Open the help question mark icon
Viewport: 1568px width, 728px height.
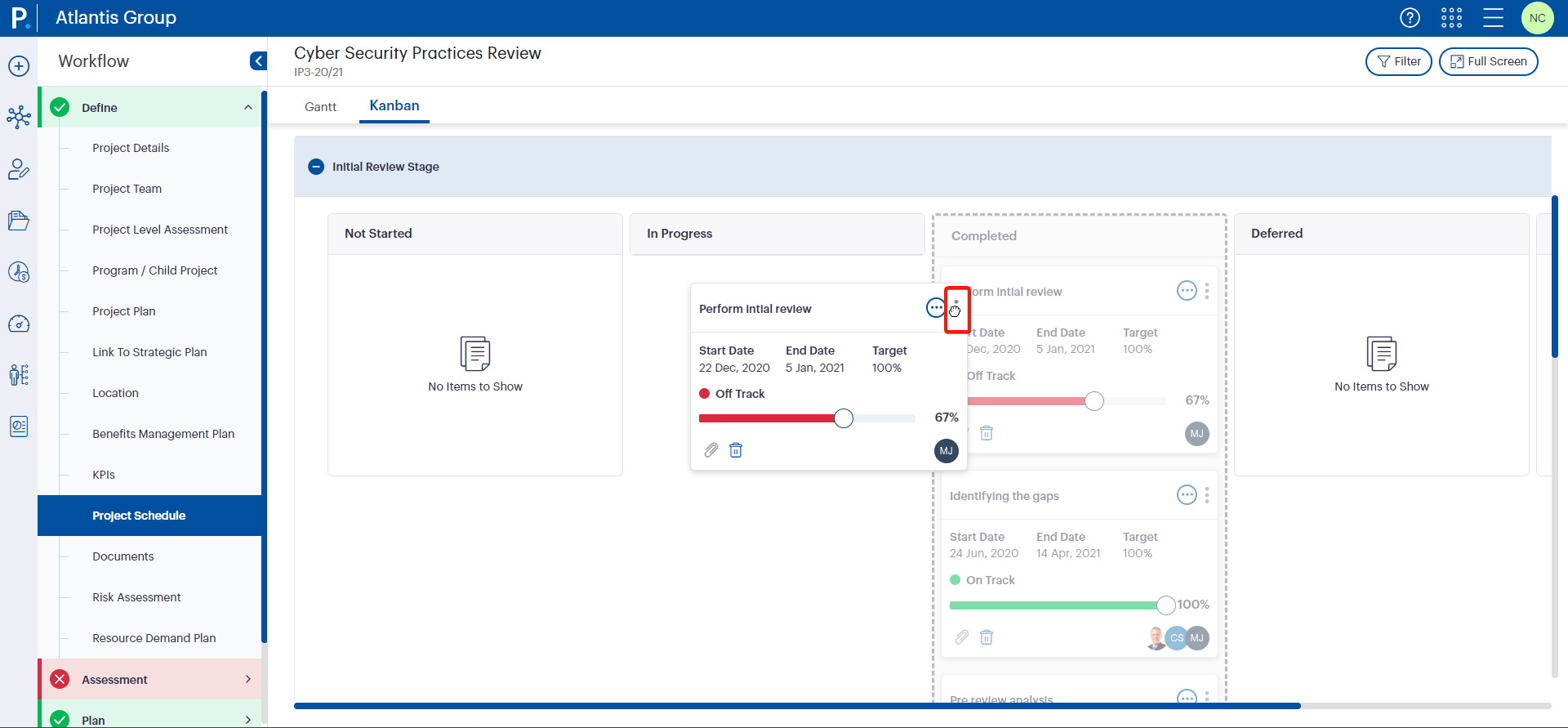[1410, 17]
